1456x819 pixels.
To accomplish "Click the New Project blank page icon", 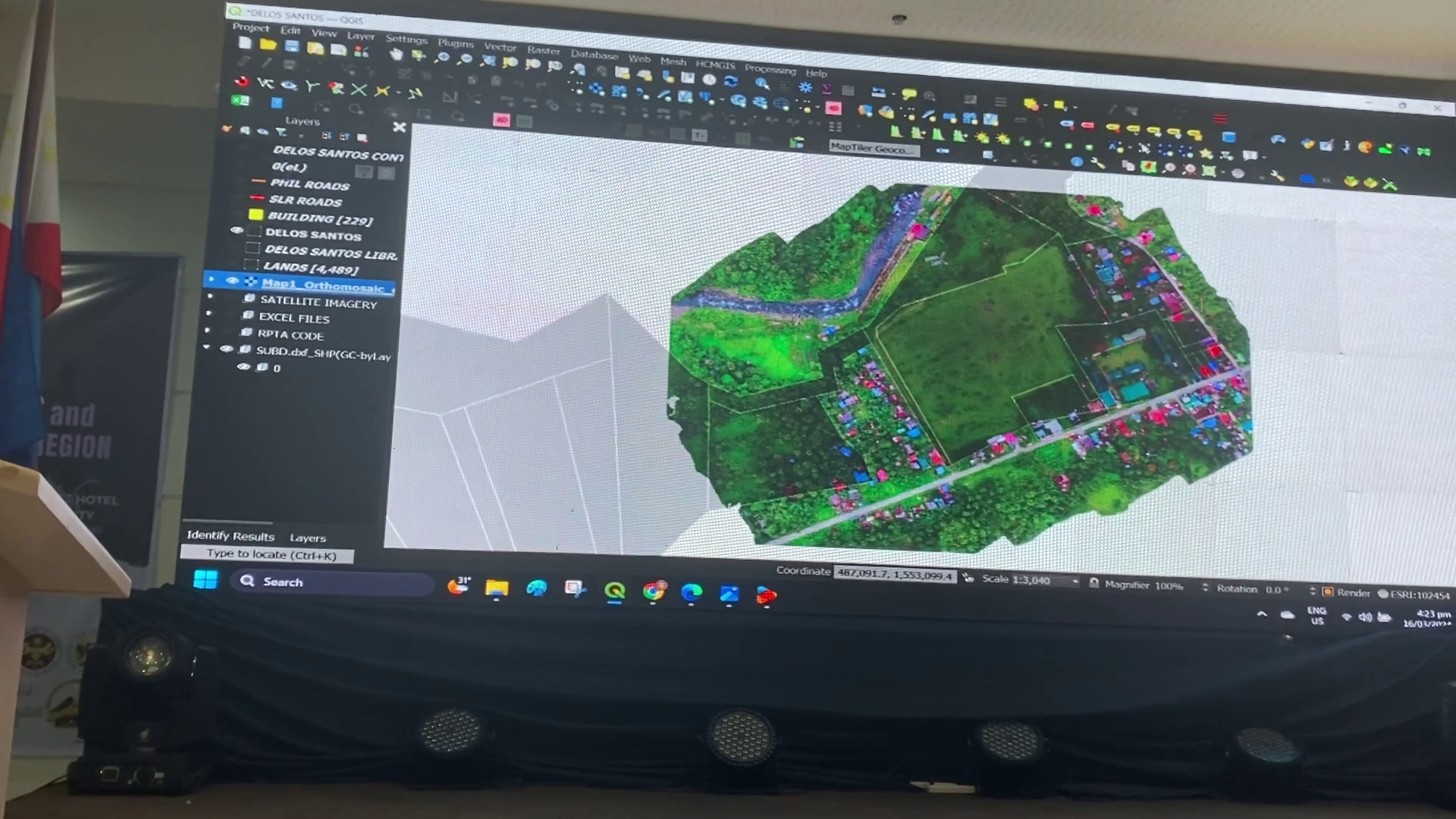I will (244, 43).
